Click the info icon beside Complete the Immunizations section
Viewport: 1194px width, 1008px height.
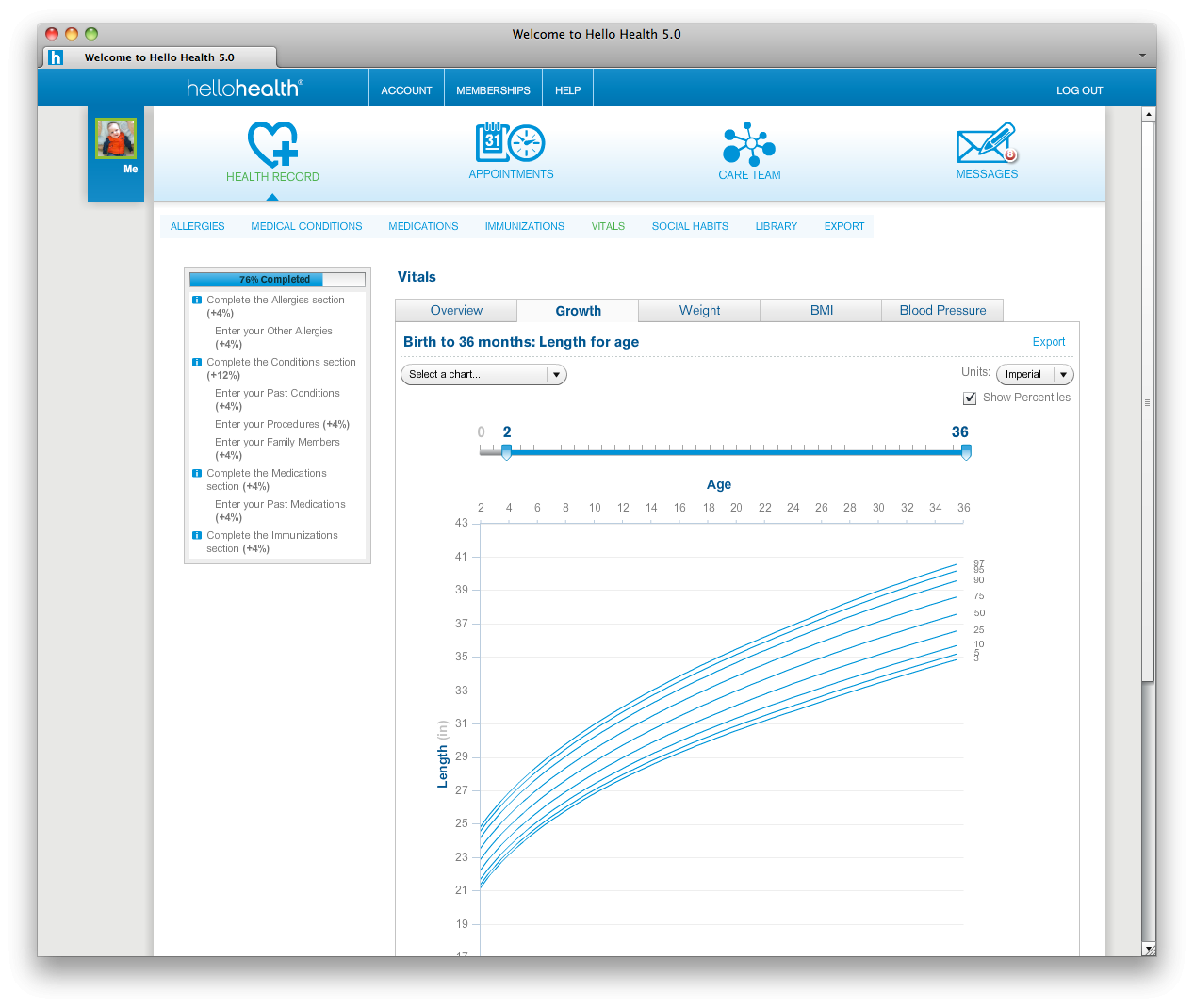coord(196,535)
